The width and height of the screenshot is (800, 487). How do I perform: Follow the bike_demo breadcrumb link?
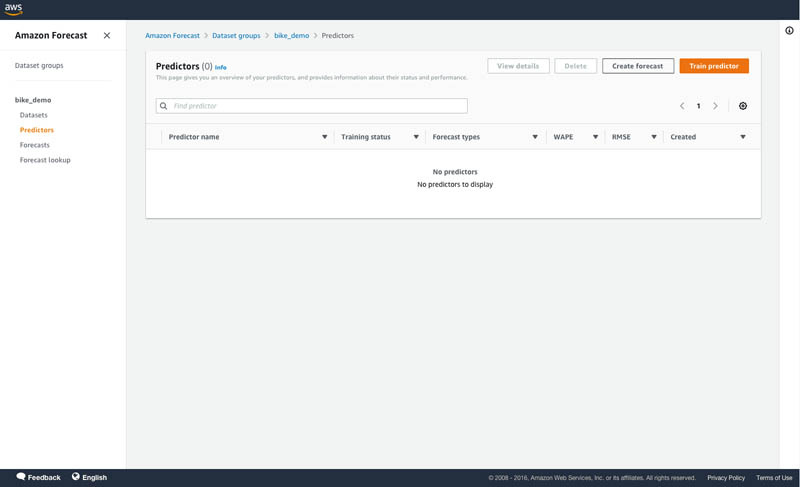click(291, 35)
